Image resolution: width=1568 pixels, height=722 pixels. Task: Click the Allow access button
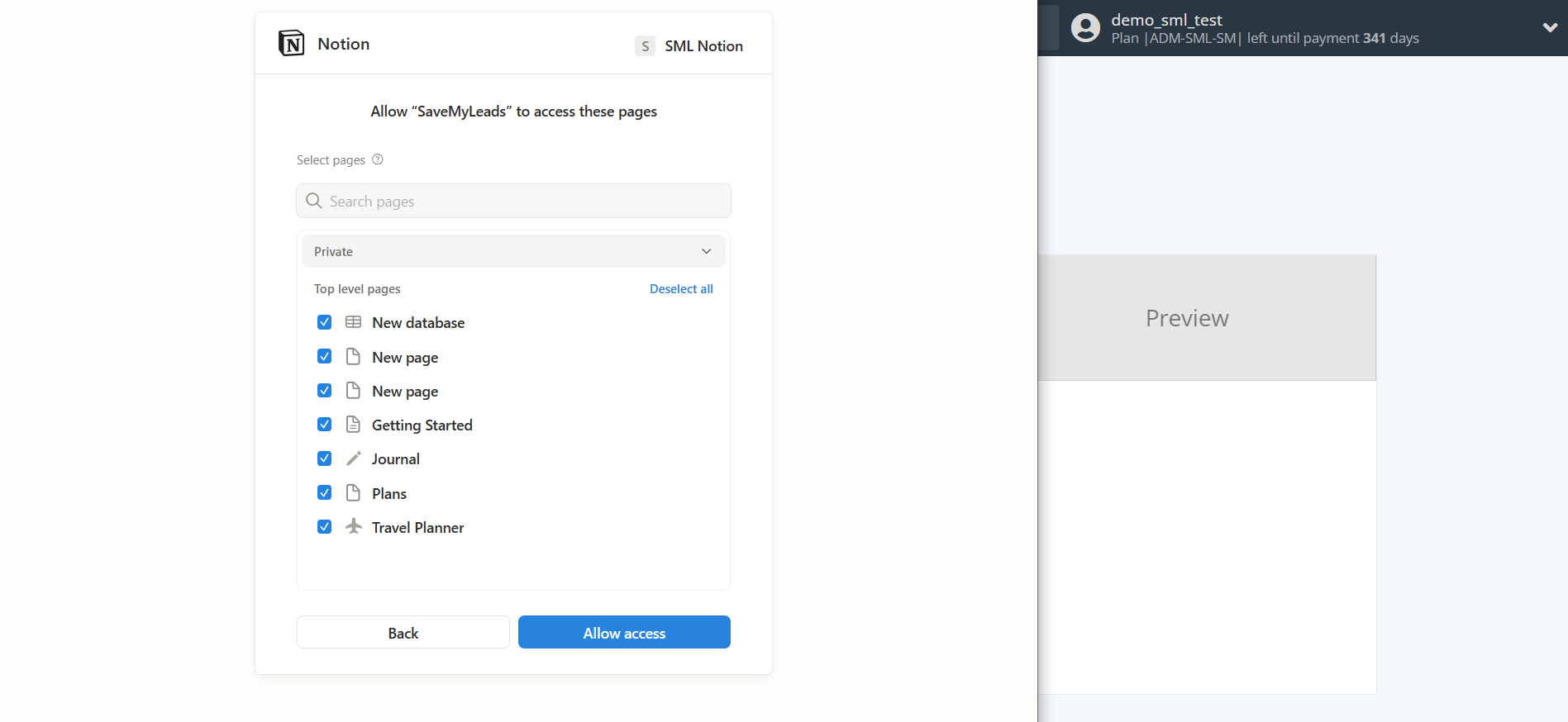pyautogui.click(x=624, y=633)
